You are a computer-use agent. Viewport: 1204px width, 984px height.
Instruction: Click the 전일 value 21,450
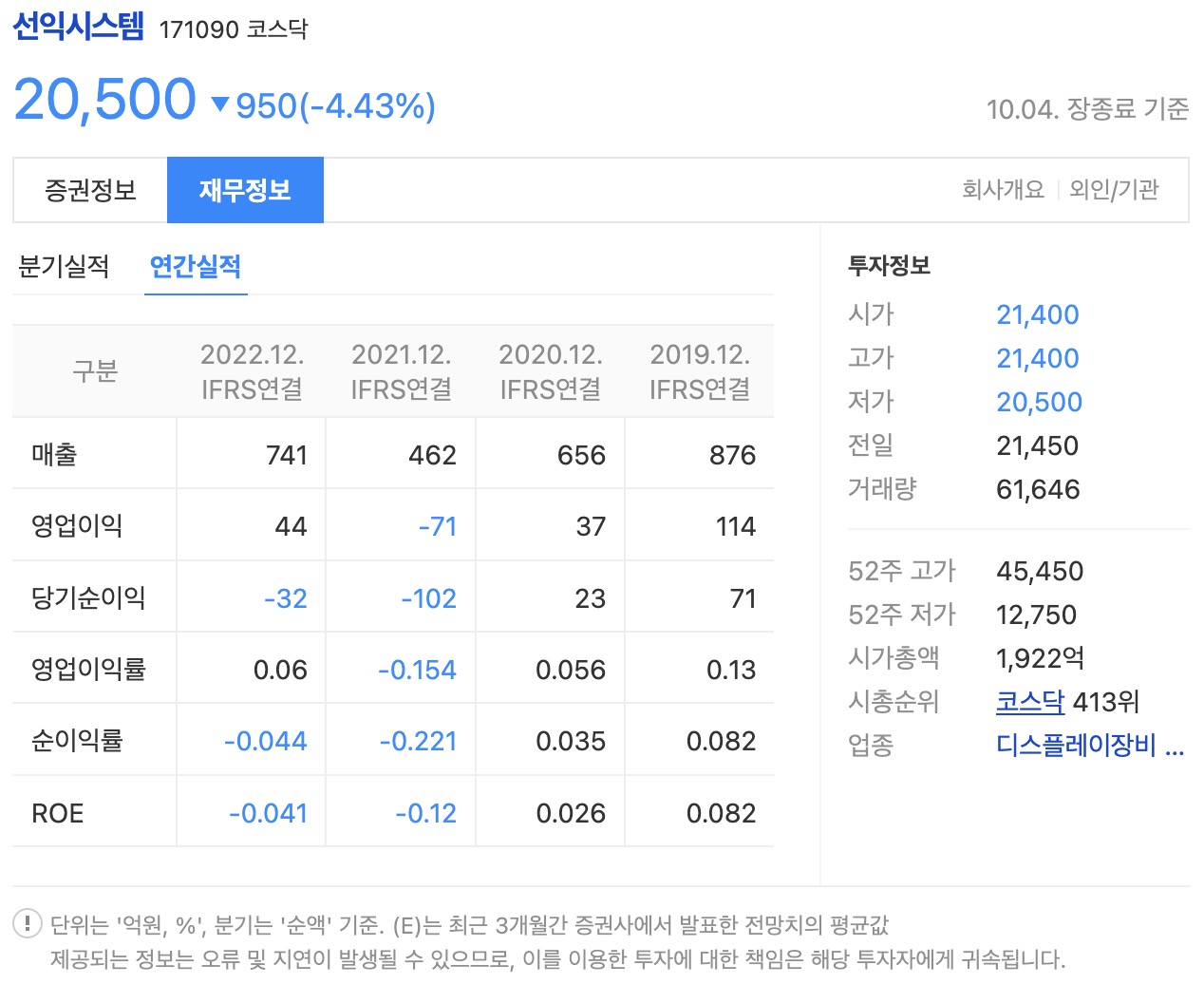[1038, 445]
